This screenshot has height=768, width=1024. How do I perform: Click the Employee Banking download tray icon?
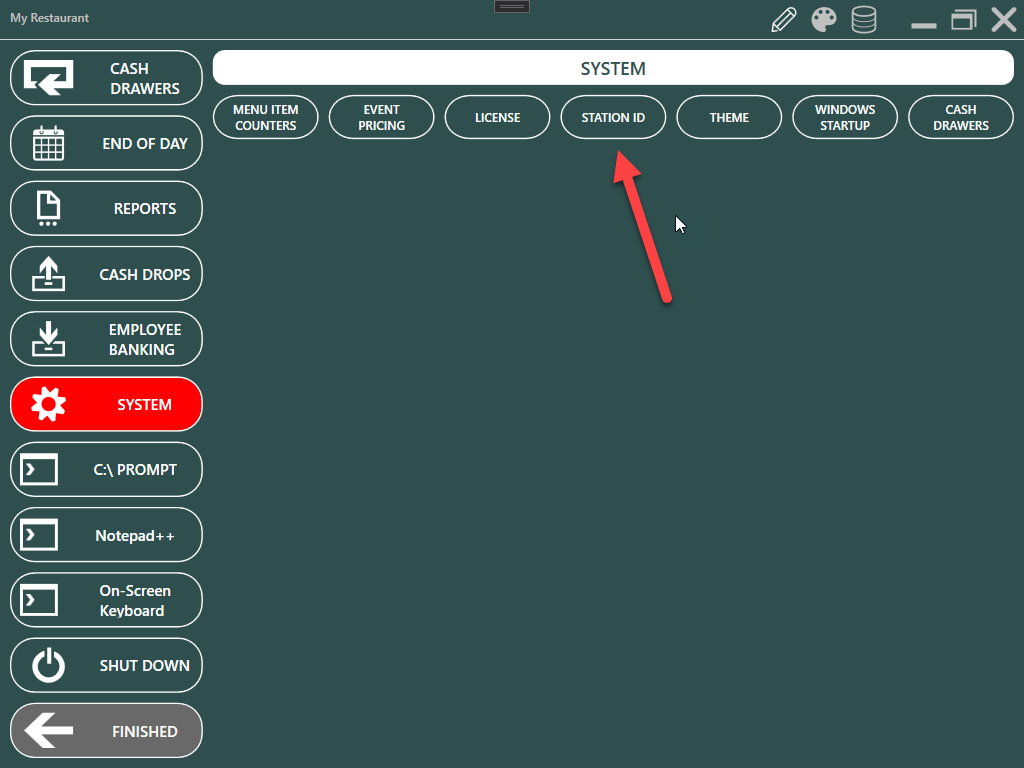(x=48, y=340)
